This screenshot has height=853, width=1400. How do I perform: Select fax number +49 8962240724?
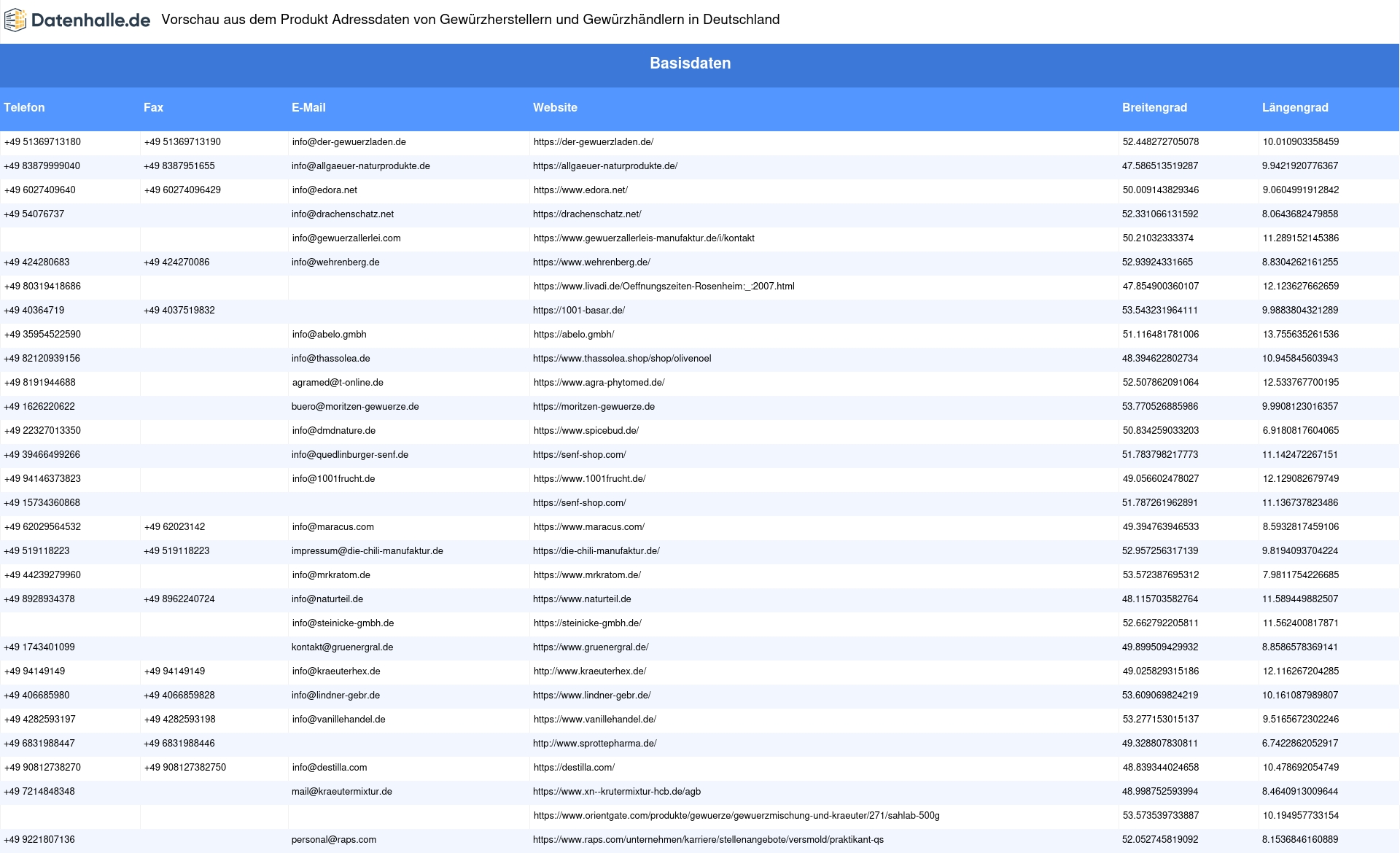[x=179, y=599]
